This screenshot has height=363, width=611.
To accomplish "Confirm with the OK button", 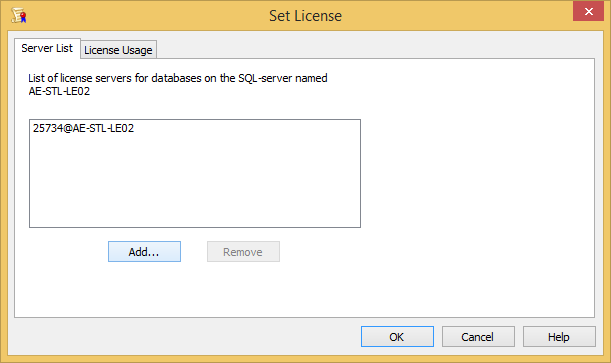I will pos(397,337).
